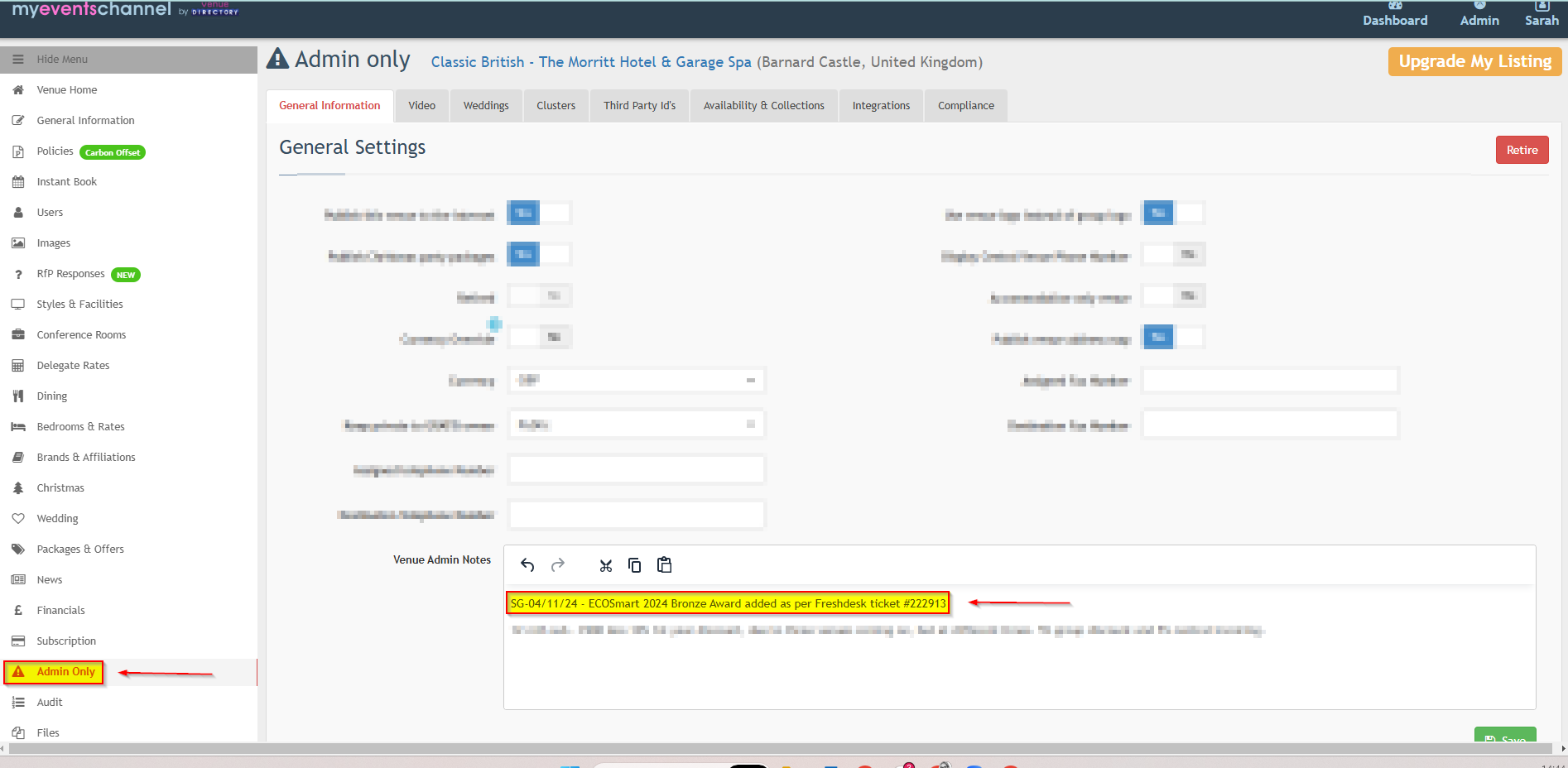The height and width of the screenshot is (768, 1568).
Task: Switch to the Weddings tab
Action: 486,106
